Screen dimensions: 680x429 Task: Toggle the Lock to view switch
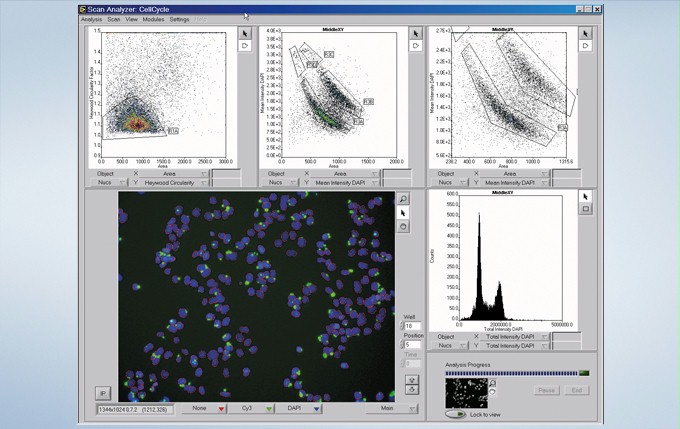455,414
